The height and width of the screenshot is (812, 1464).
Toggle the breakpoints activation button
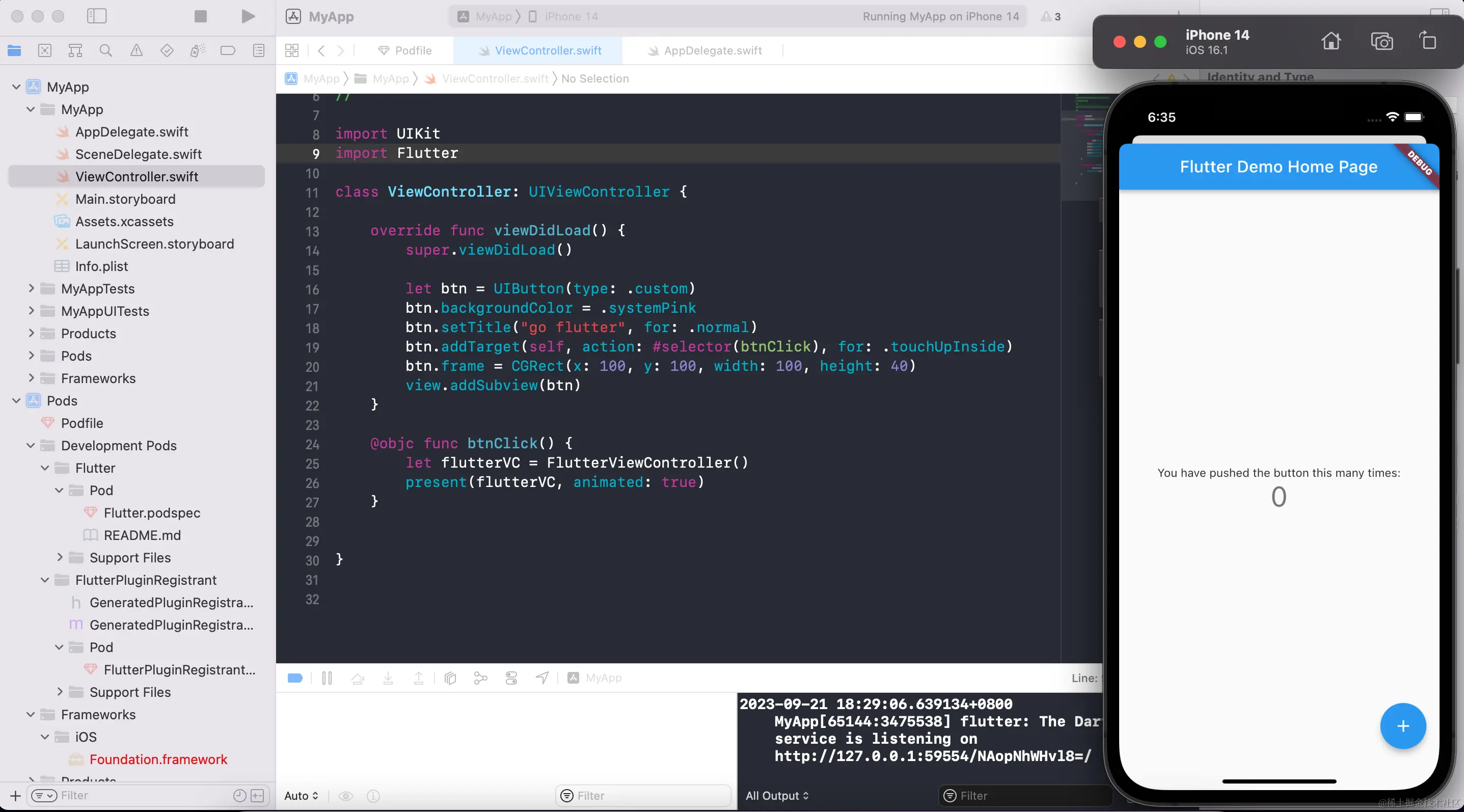pyautogui.click(x=295, y=678)
